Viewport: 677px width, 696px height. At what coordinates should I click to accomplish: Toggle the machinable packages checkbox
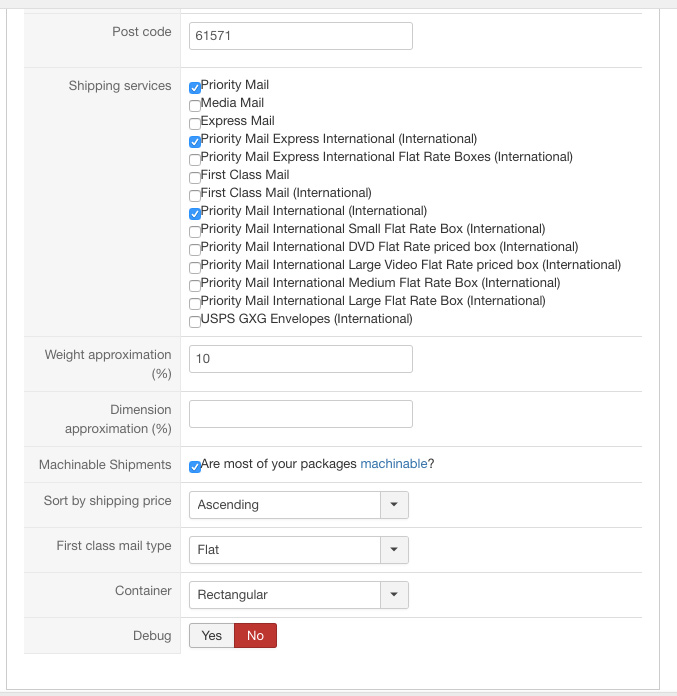[195, 466]
